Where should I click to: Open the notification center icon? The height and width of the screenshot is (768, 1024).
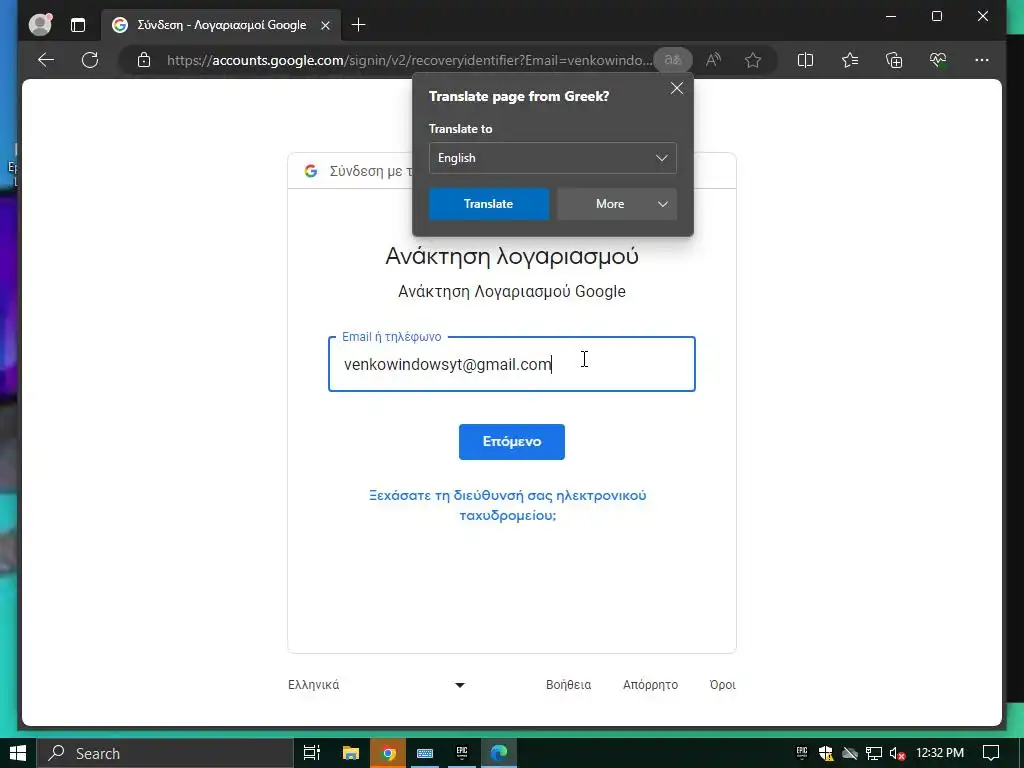[991, 753]
